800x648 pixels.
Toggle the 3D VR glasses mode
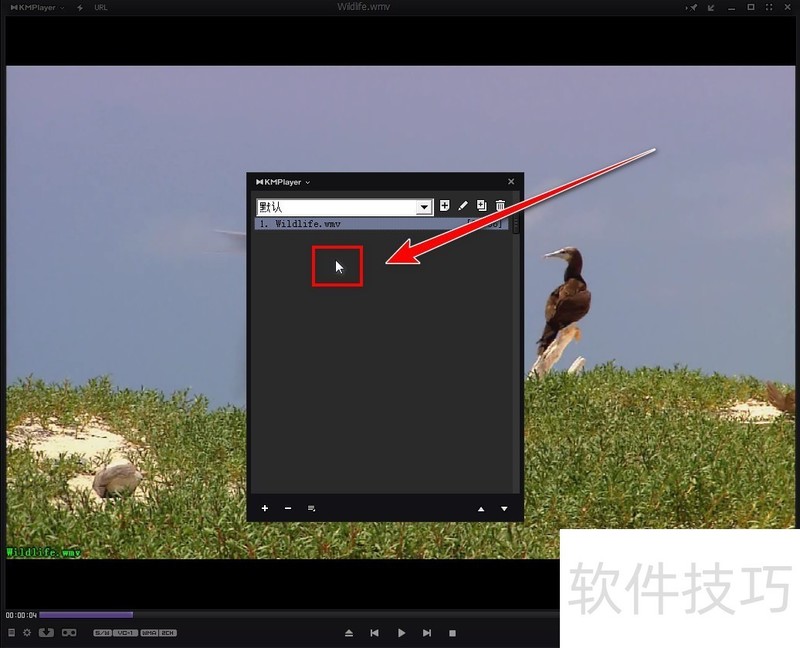[x=69, y=632]
